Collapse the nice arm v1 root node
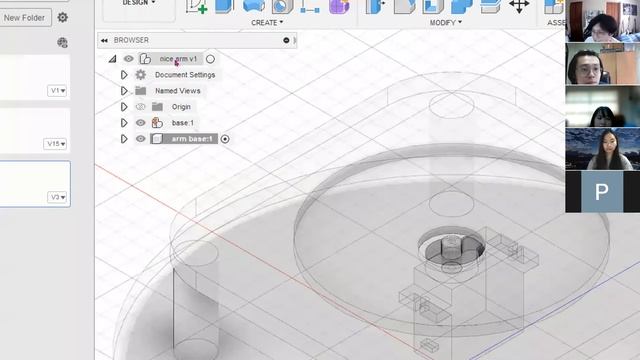Screen dimensions: 640x360 (x=112, y=59)
